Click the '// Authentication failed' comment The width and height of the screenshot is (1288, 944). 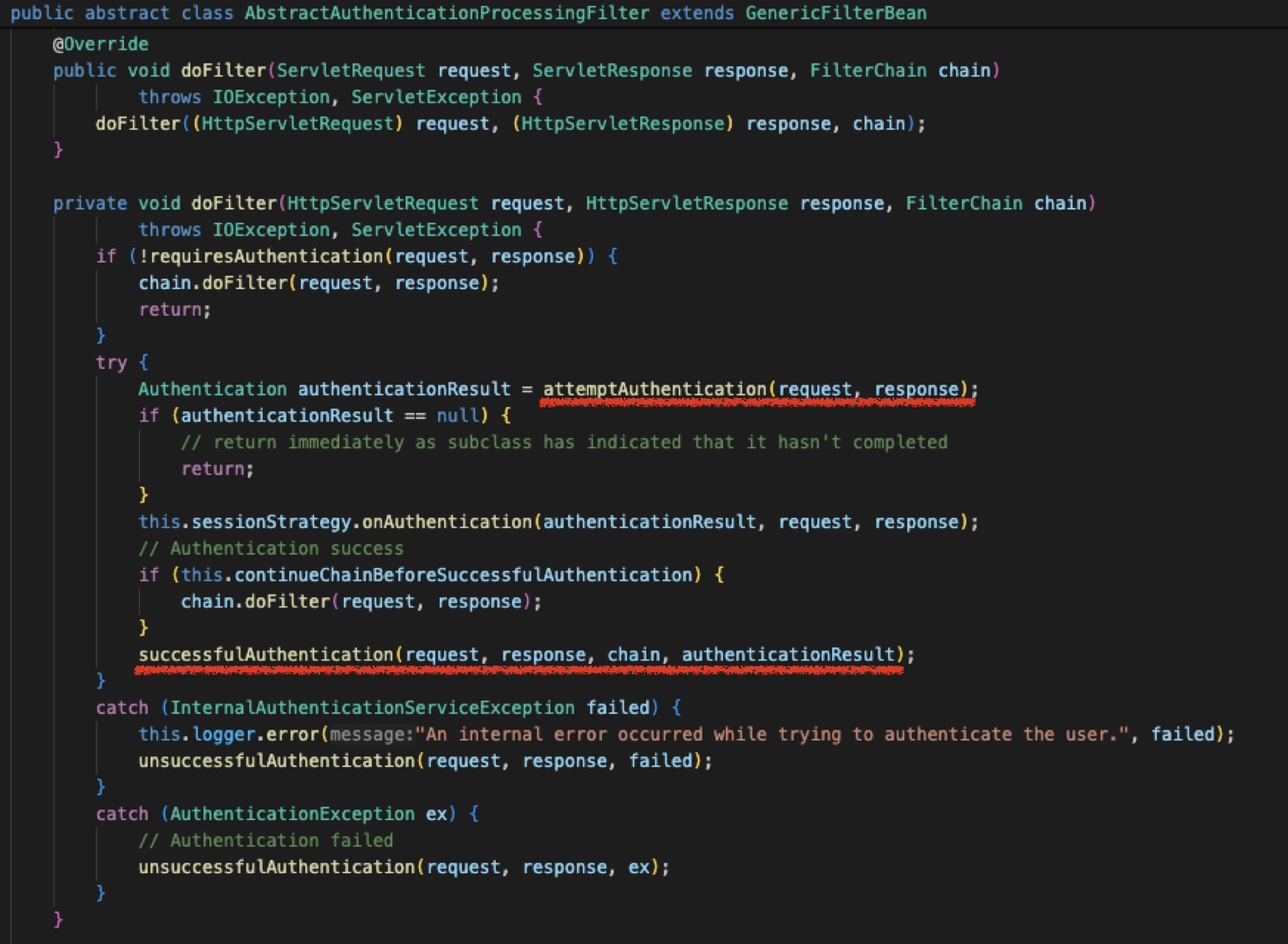pyautogui.click(x=266, y=840)
